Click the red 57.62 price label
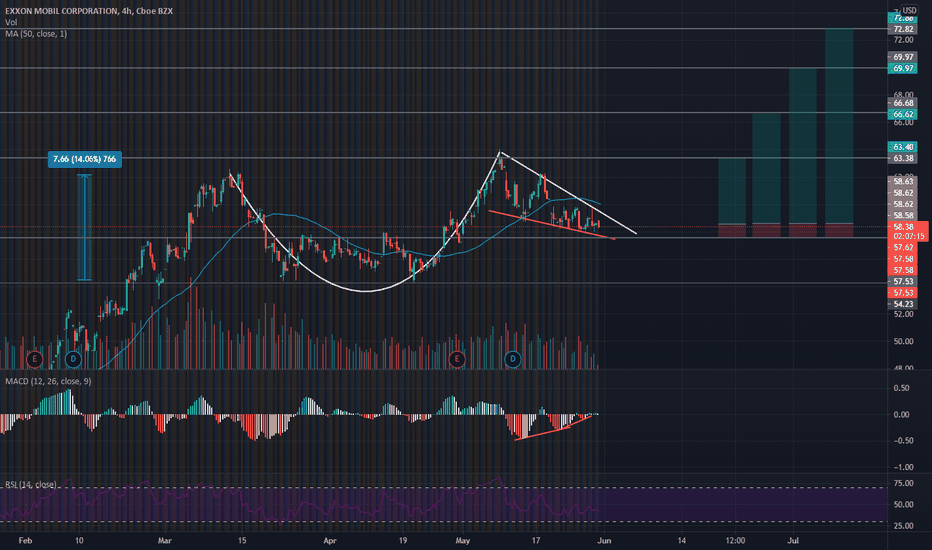 click(903, 247)
